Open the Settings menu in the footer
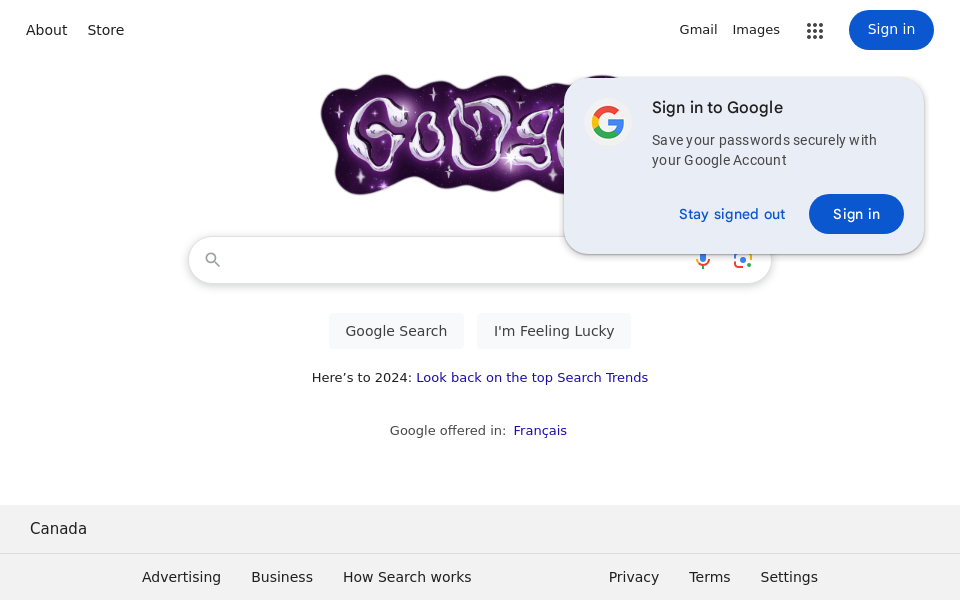This screenshot has width=960, height=600. (x=789, y=577)
